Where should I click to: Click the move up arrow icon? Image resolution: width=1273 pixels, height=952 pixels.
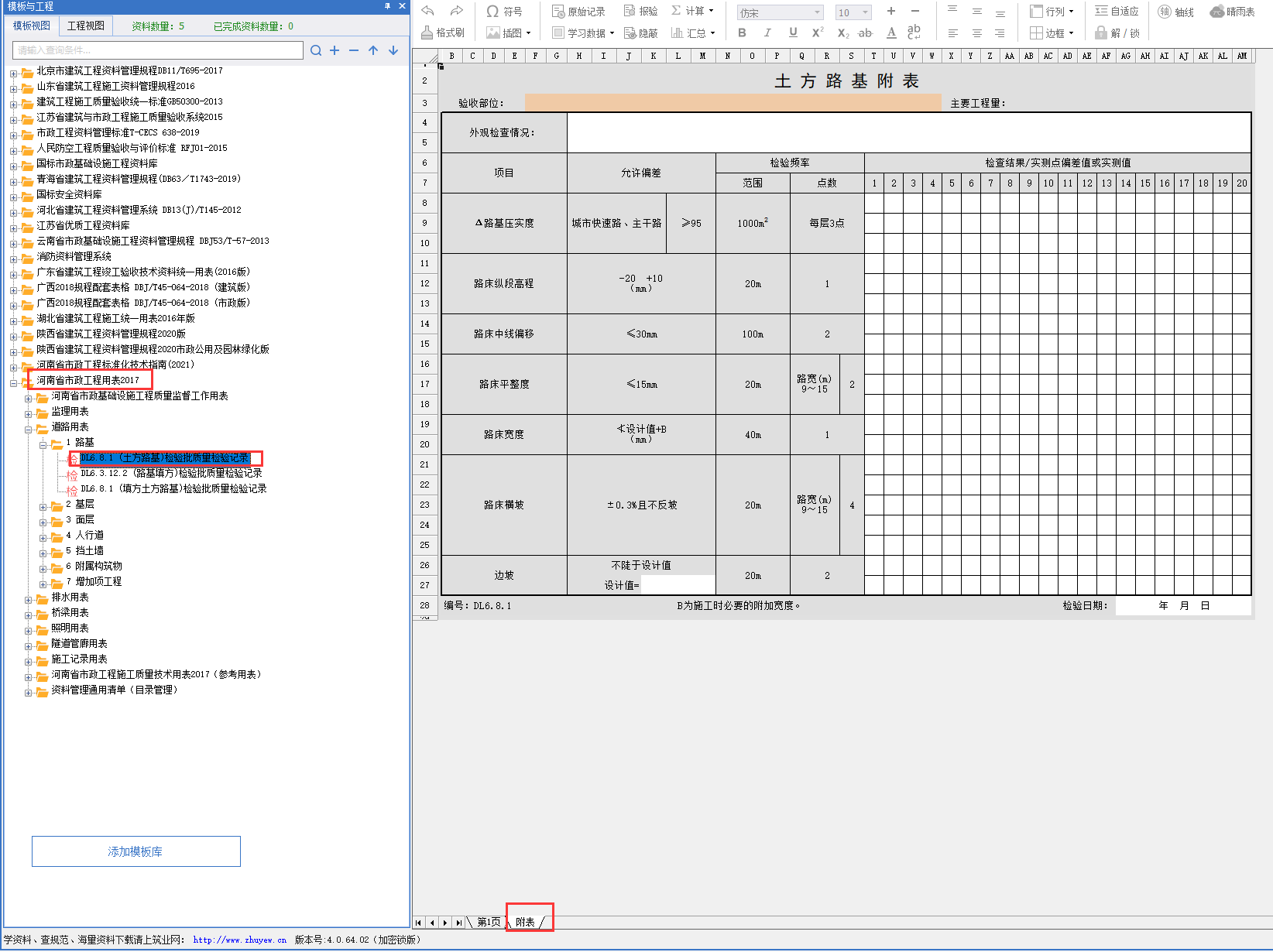tap(373, 50)
